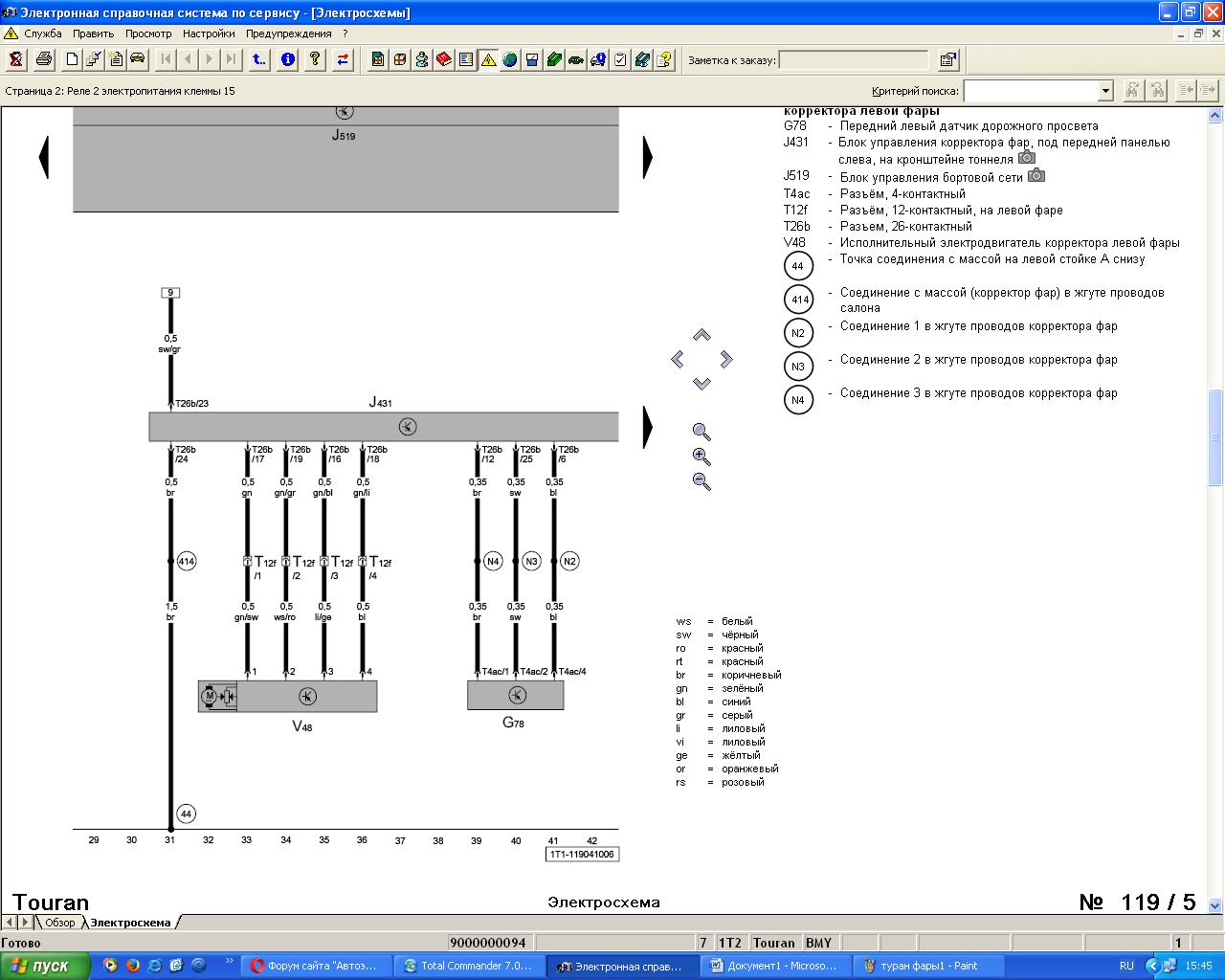
Task: Click the camera icon next to J519
Action: pyautogui.click(x=1036, y=175)
